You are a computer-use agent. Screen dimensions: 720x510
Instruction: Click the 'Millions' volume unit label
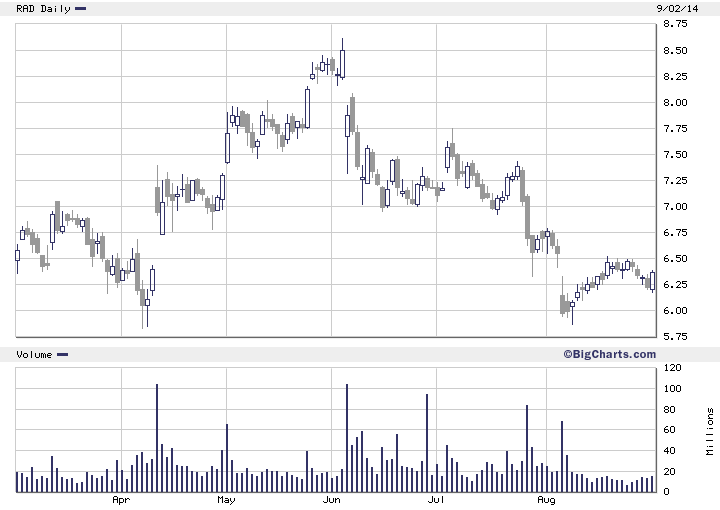[709, 431]
